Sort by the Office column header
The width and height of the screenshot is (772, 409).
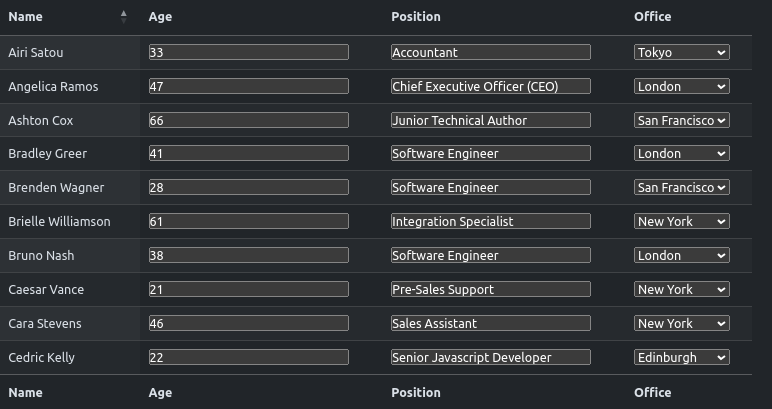pos(652,17)
